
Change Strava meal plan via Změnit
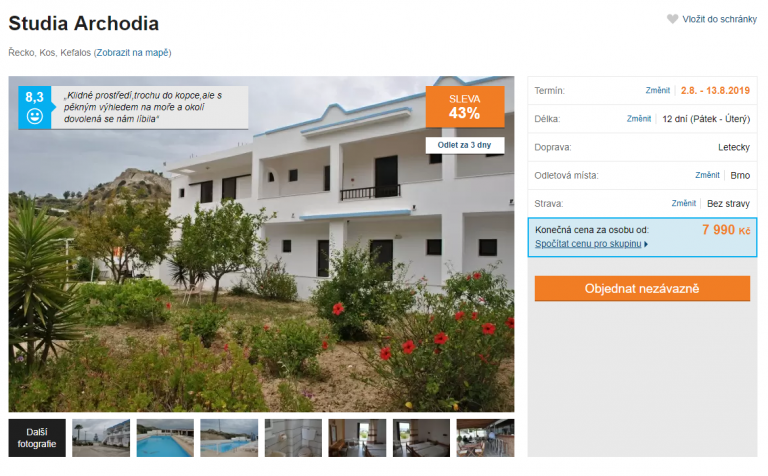[683, 203]
